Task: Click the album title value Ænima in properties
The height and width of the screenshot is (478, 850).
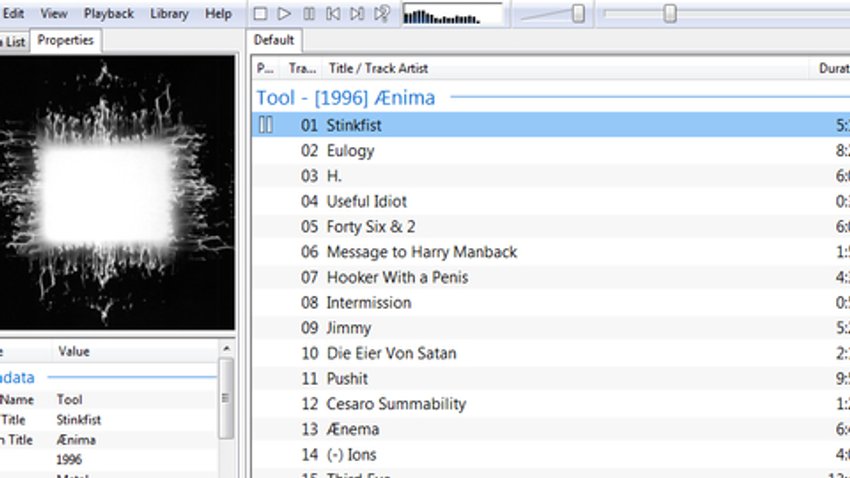Action: (x=76, y=440)
